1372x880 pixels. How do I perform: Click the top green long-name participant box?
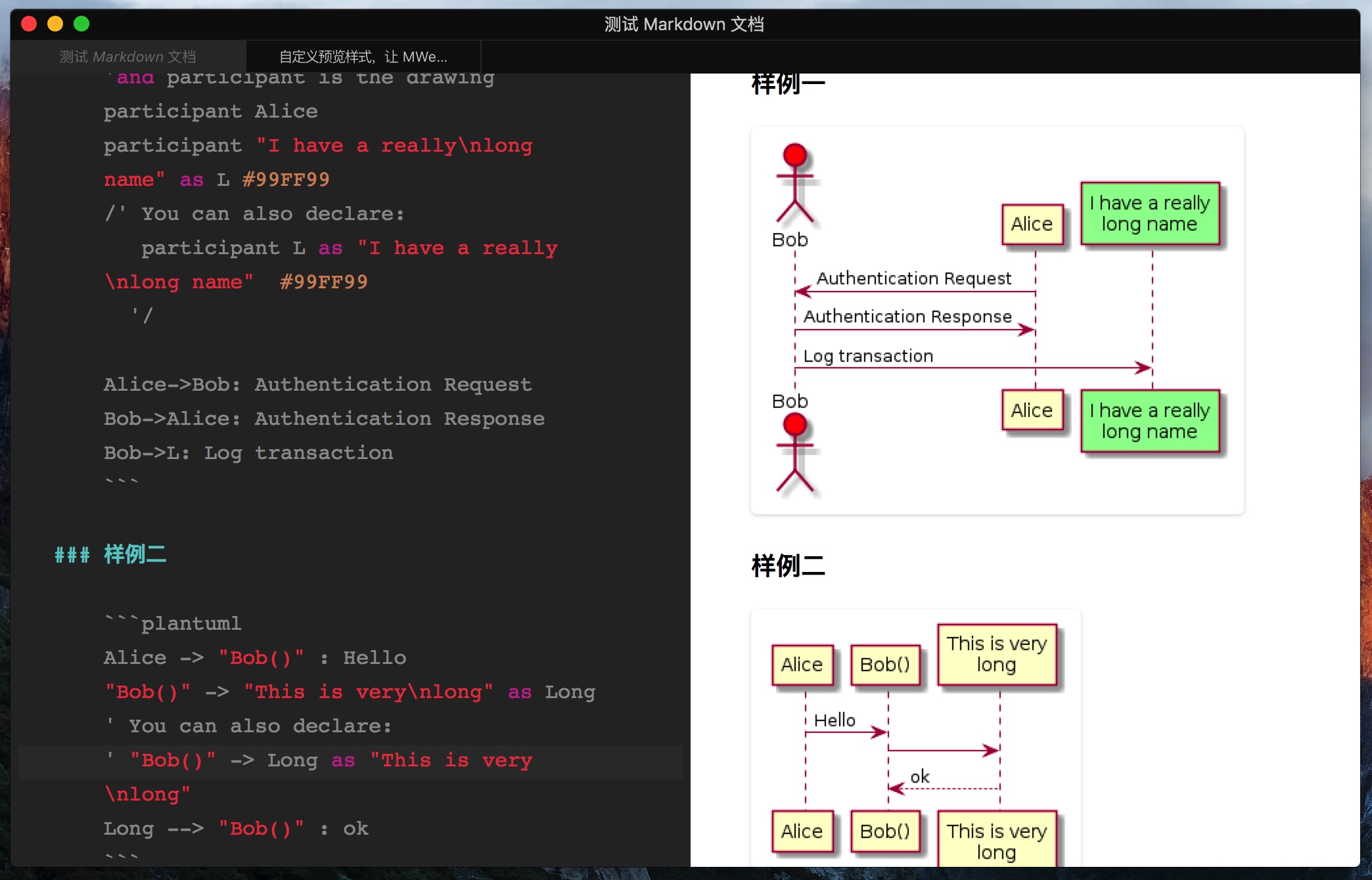tap(1150, 214)
